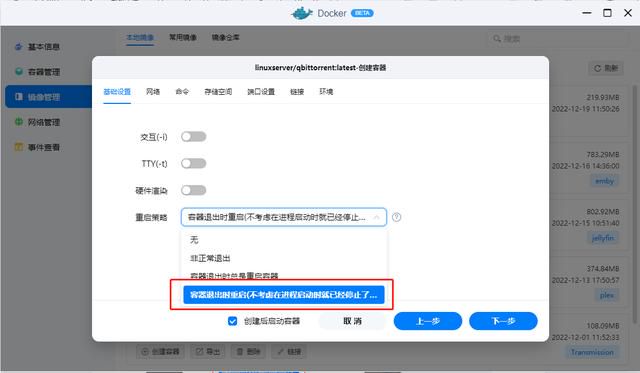
Task: Click the help question mark icon beside 重启策略
Action: coord(396,217)
